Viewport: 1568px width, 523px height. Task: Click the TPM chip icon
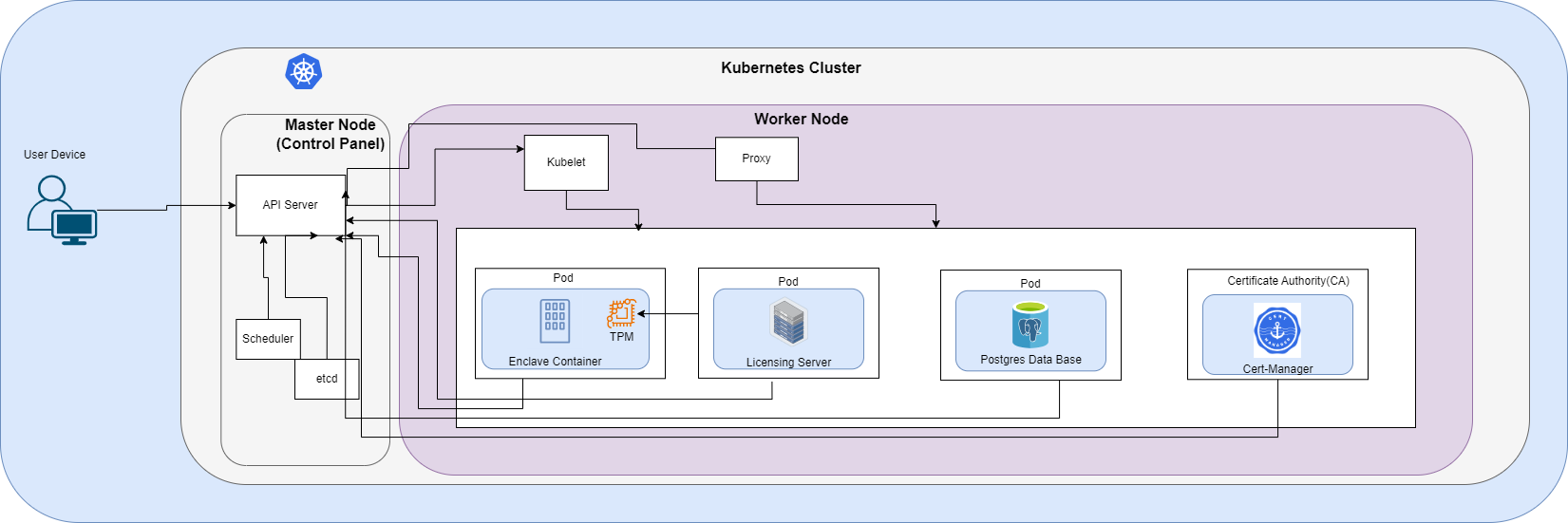click(621, 314)
